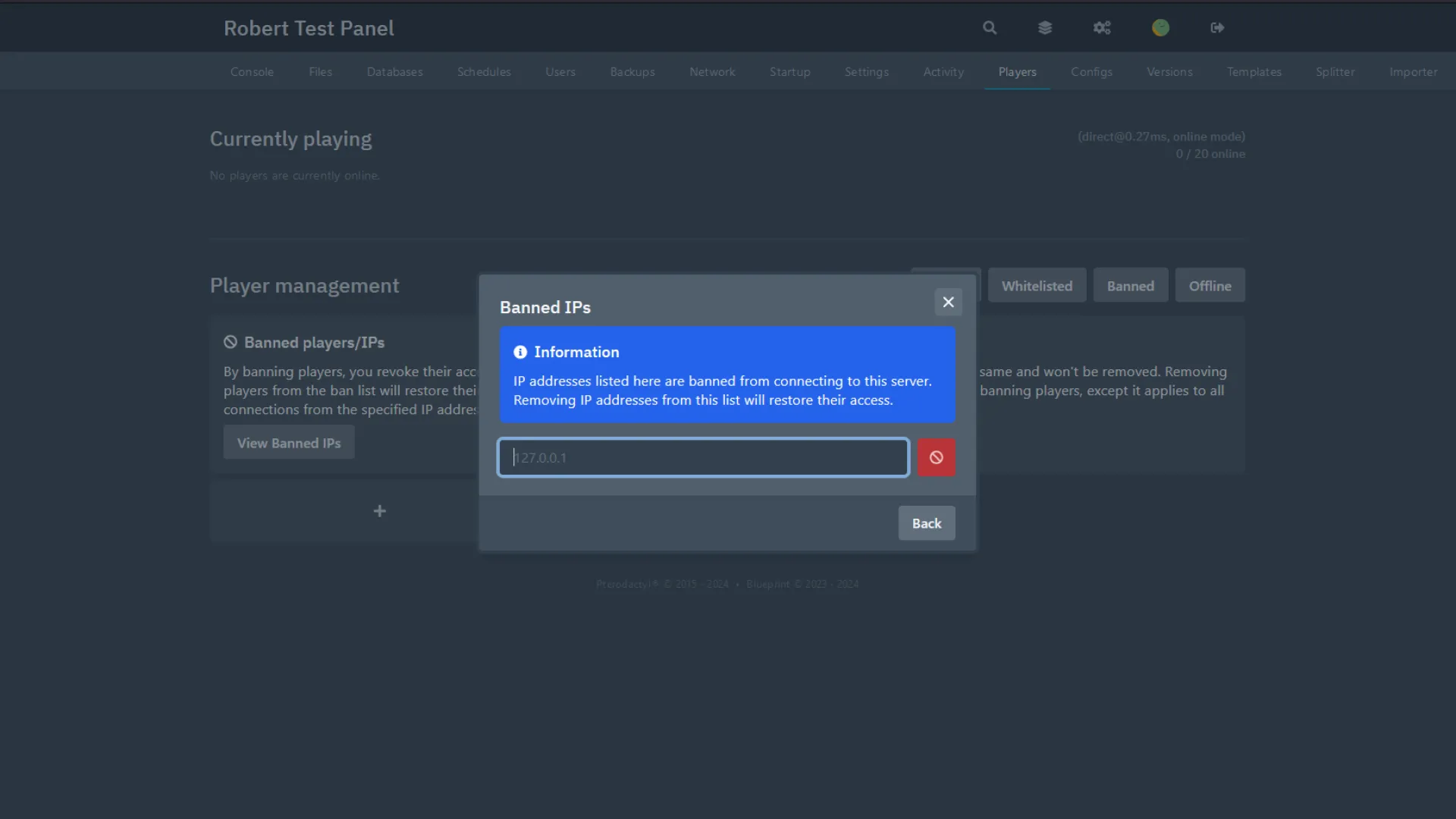Click the sign out icon
Viewport: 1456px width, 819px height.
[x=1217, y=28]
